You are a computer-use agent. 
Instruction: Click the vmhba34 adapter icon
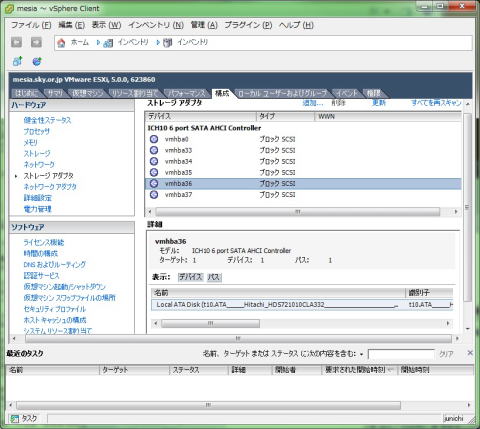click(x=154, y=161)
